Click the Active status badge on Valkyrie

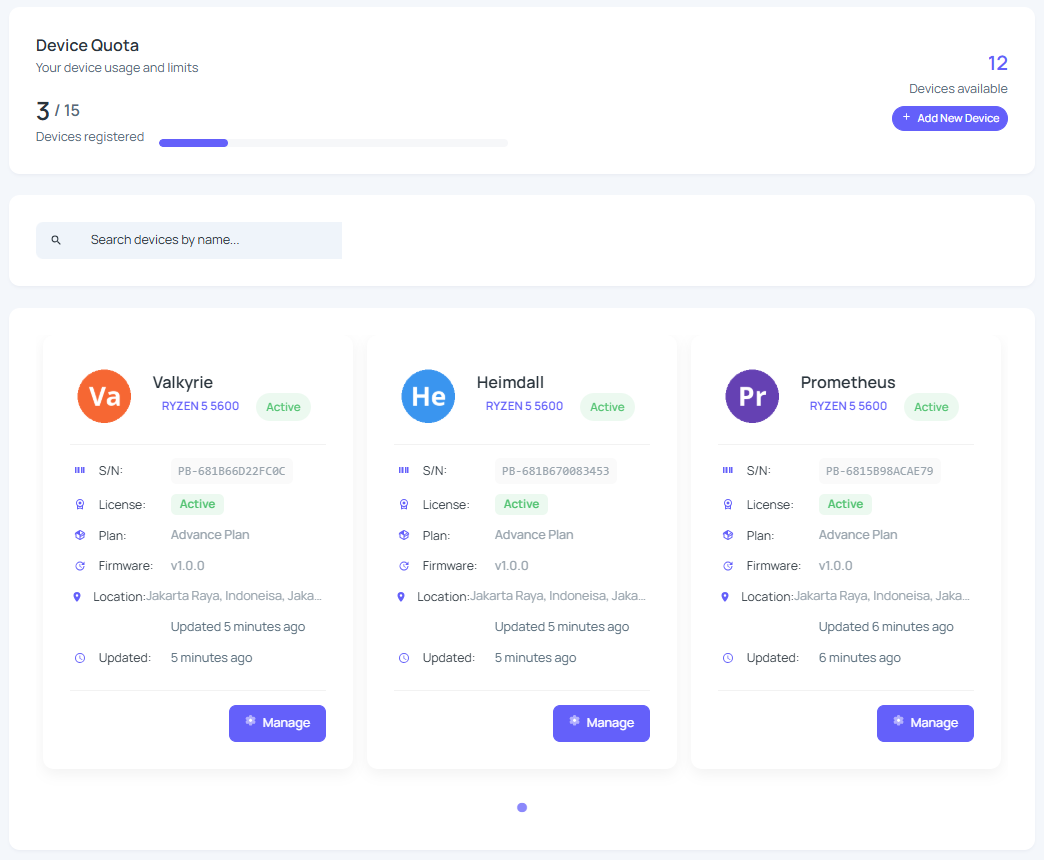click(x=283, y=407)
